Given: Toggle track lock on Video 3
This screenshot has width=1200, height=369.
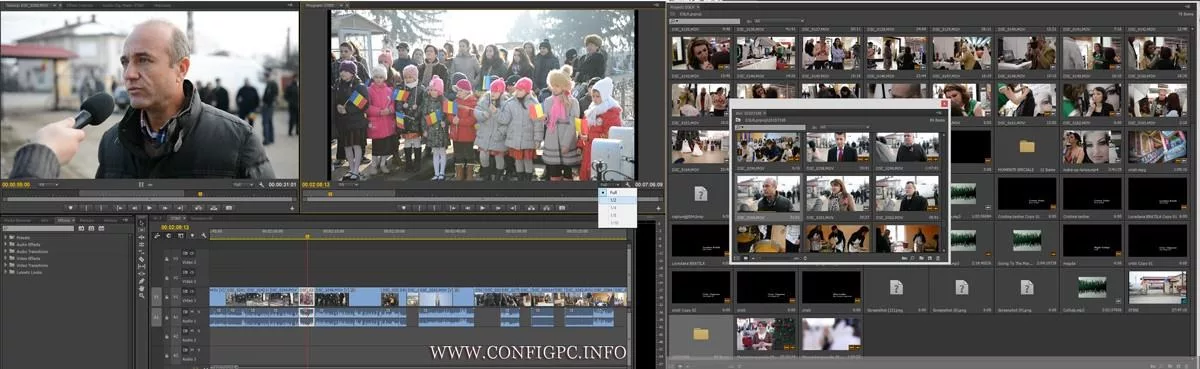Looking at the screenshot, I should click(167, 258).
